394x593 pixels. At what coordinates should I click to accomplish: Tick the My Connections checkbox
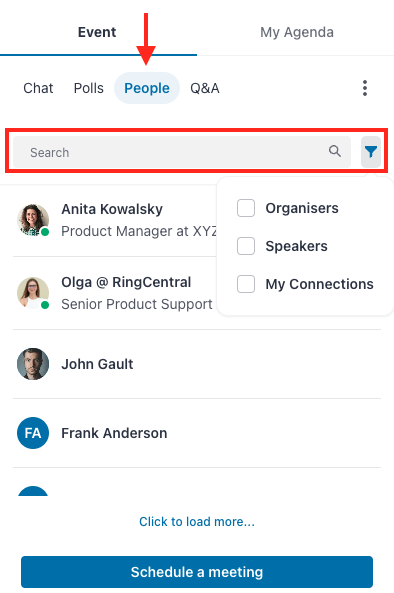coord(246,284)
